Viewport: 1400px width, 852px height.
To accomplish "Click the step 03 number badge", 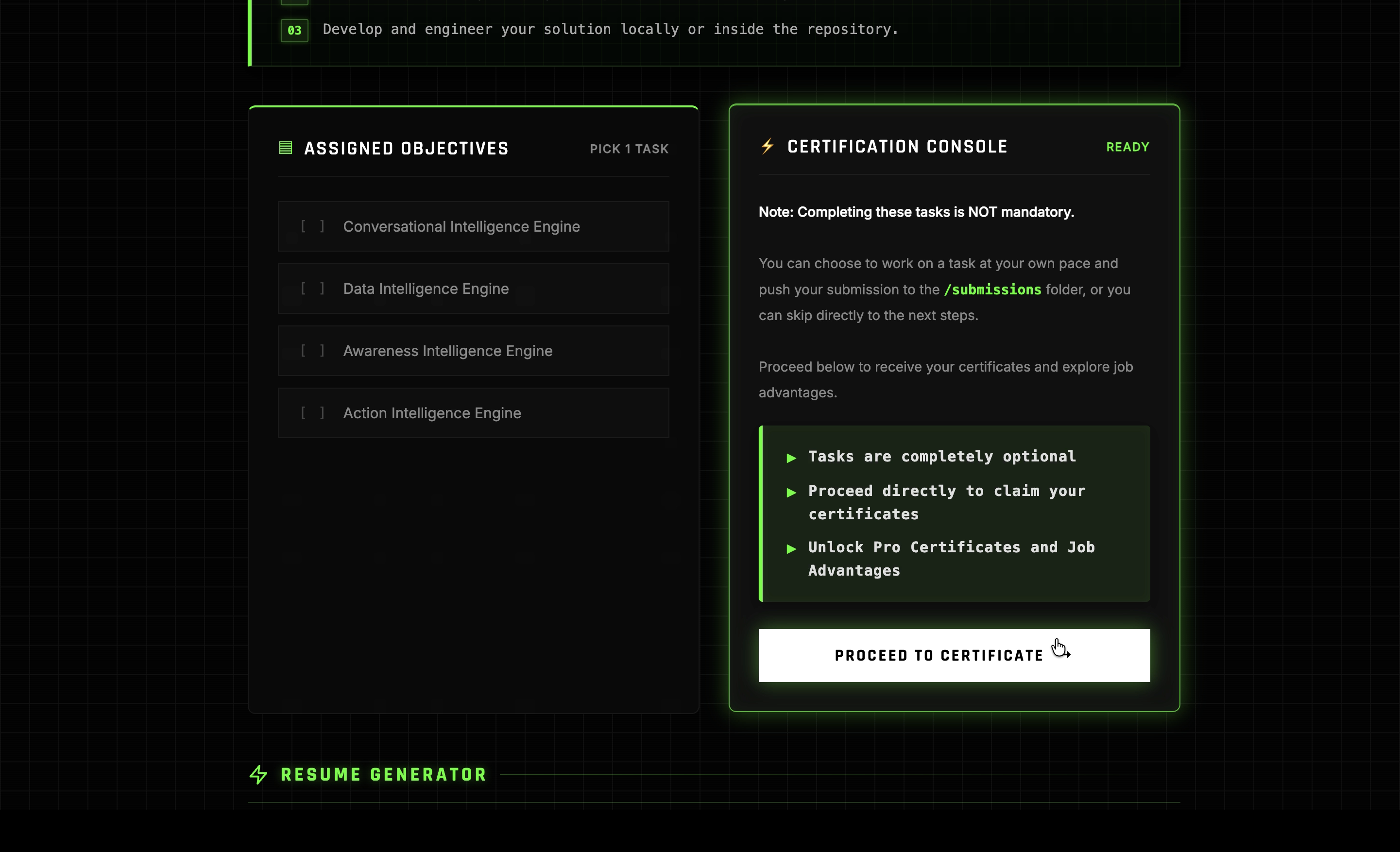I will pos(294,30).
